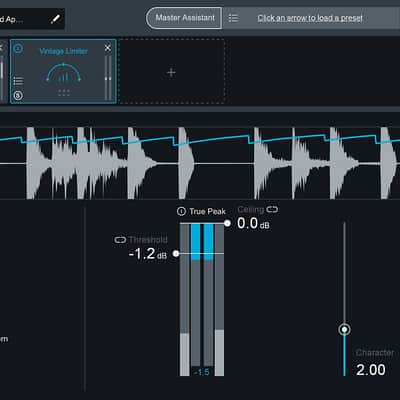Open the Master Assistant
This screenshot has width=400, height=400.
(184, 18)
